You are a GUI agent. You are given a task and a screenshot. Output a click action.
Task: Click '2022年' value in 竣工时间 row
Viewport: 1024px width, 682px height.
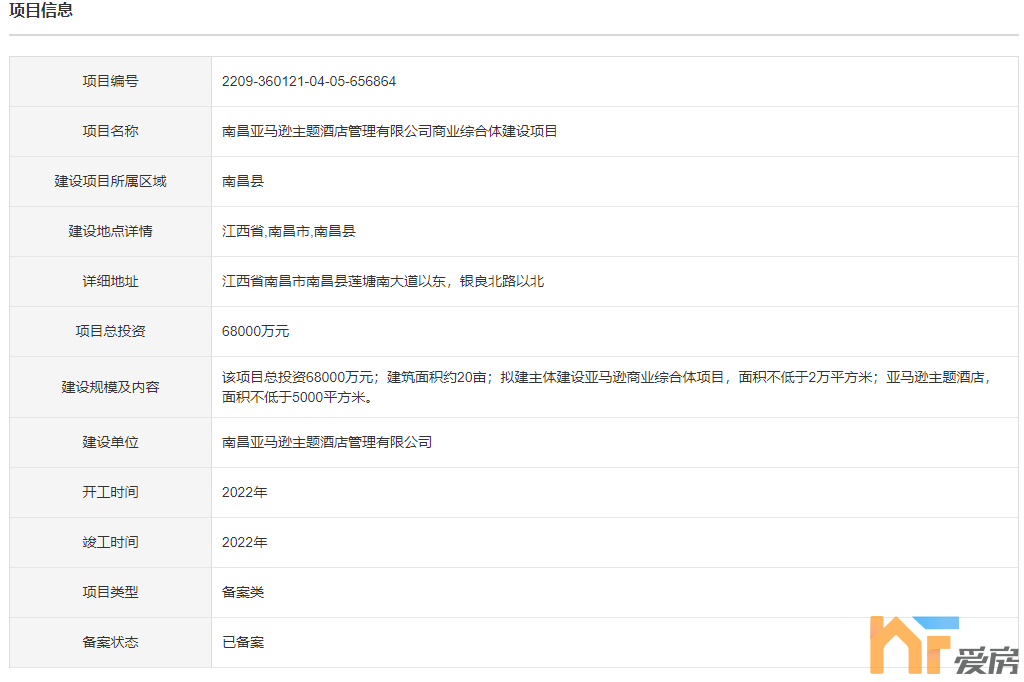pos(244,542)
